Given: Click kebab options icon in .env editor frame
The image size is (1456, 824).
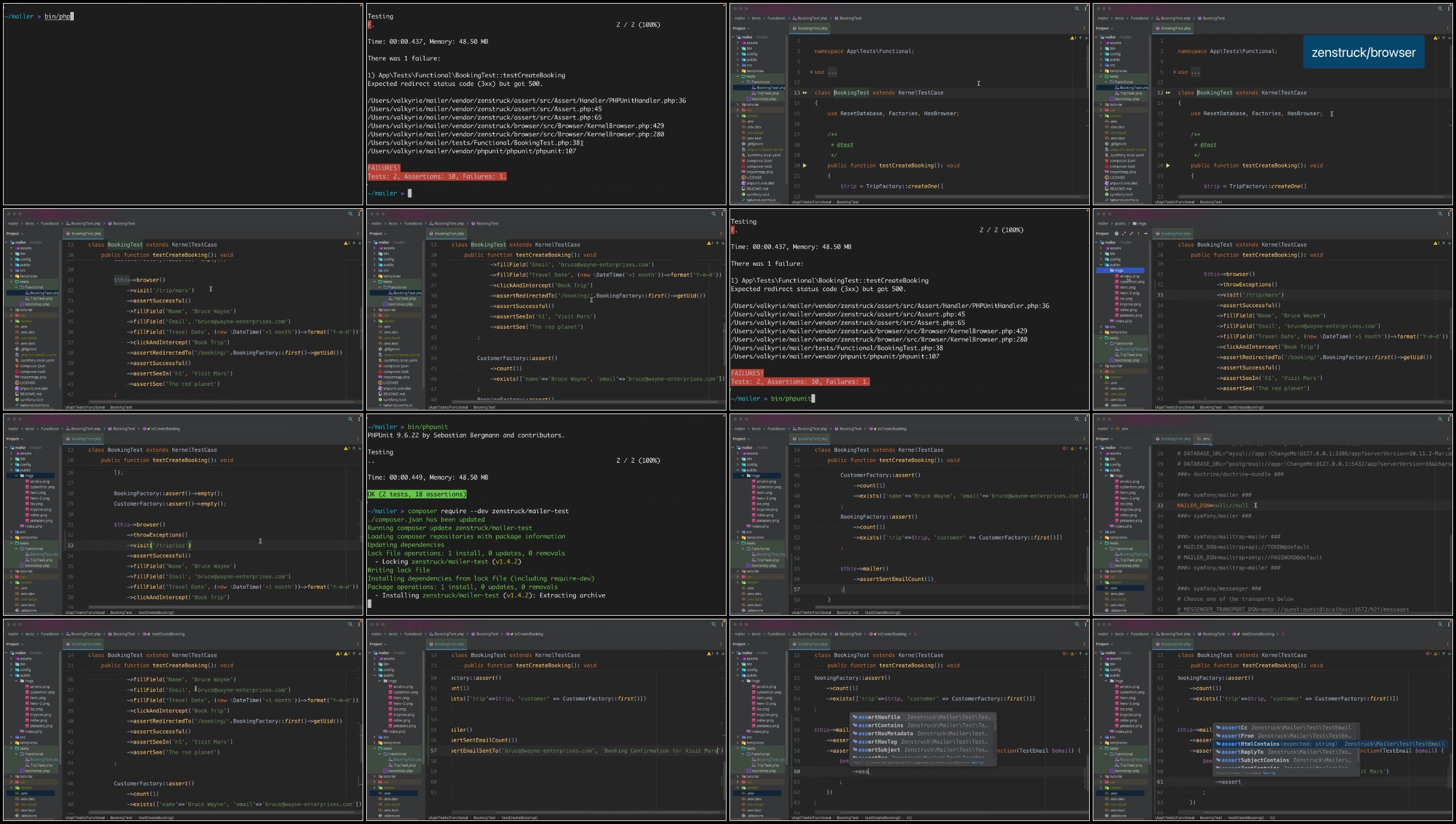Looking at the screenshot, I should 1448,419.
